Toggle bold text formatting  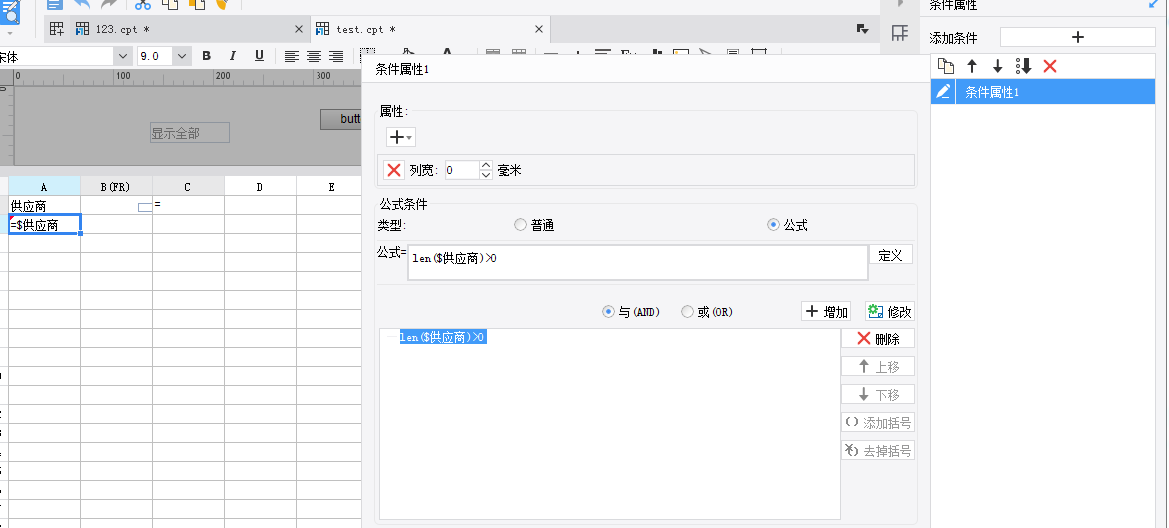207,56
